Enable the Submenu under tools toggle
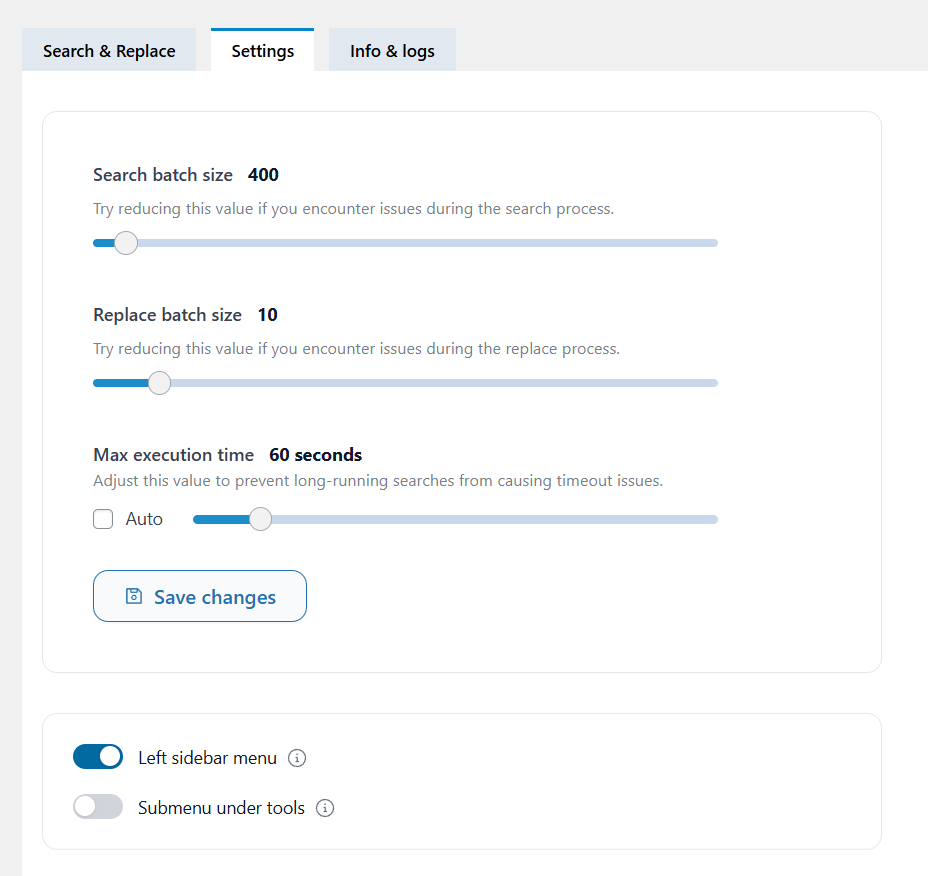 97,806
